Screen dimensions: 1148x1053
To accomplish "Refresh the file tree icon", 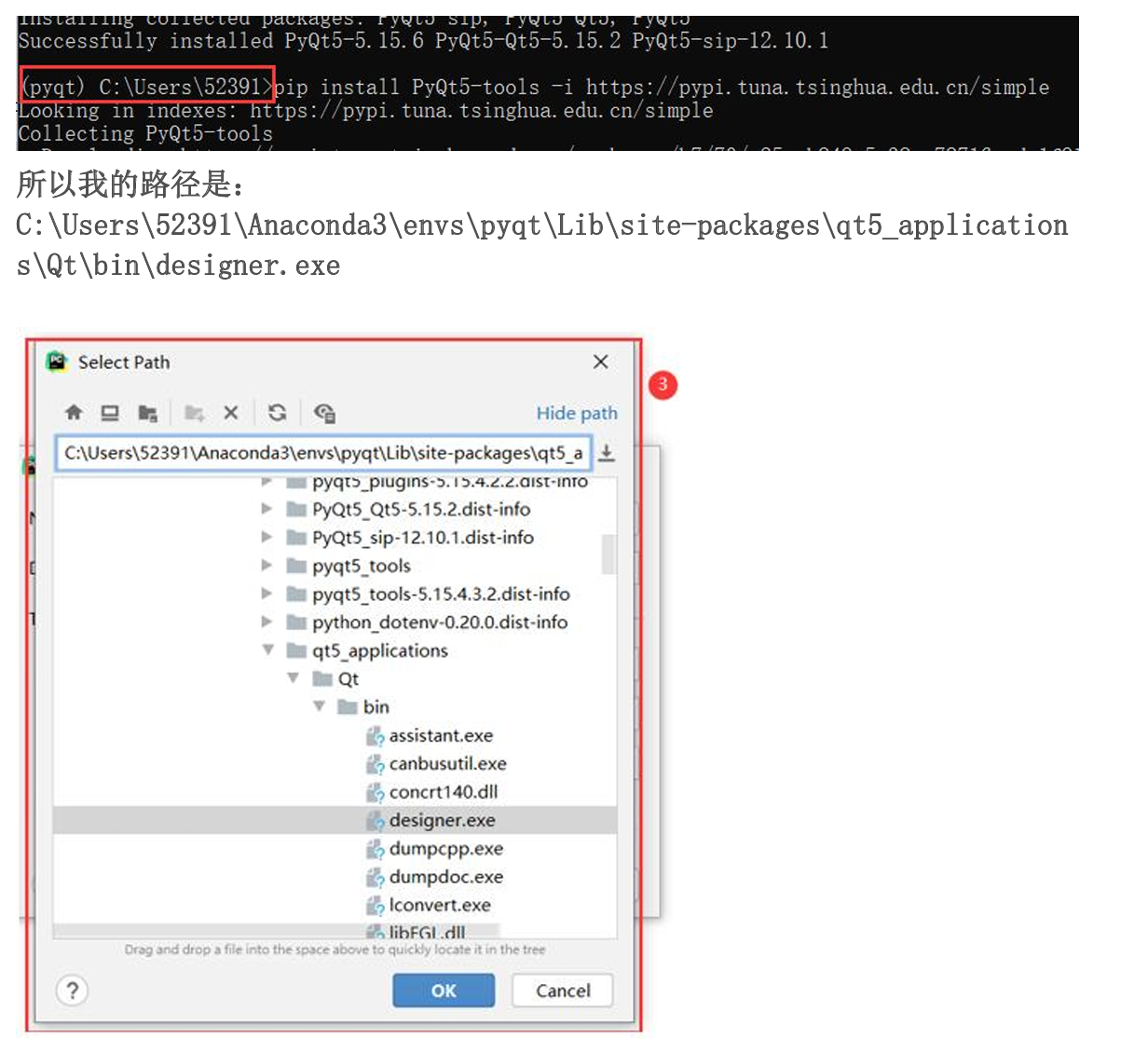I will point(277,413).
